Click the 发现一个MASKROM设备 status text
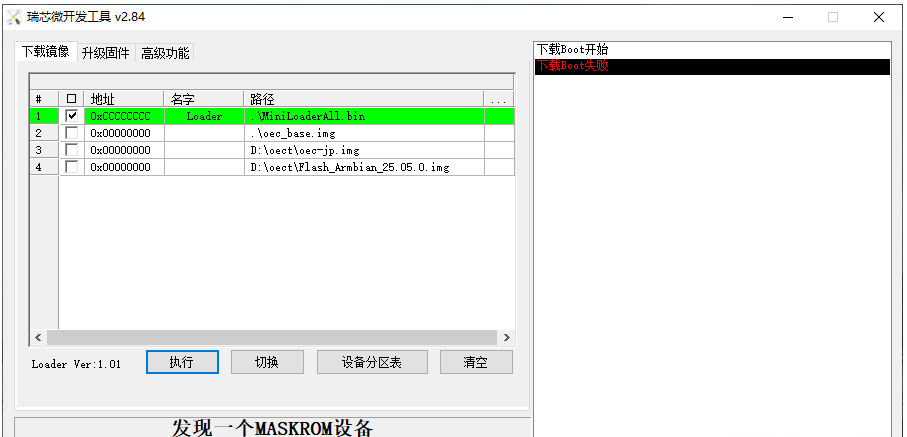 coord(272,428)
